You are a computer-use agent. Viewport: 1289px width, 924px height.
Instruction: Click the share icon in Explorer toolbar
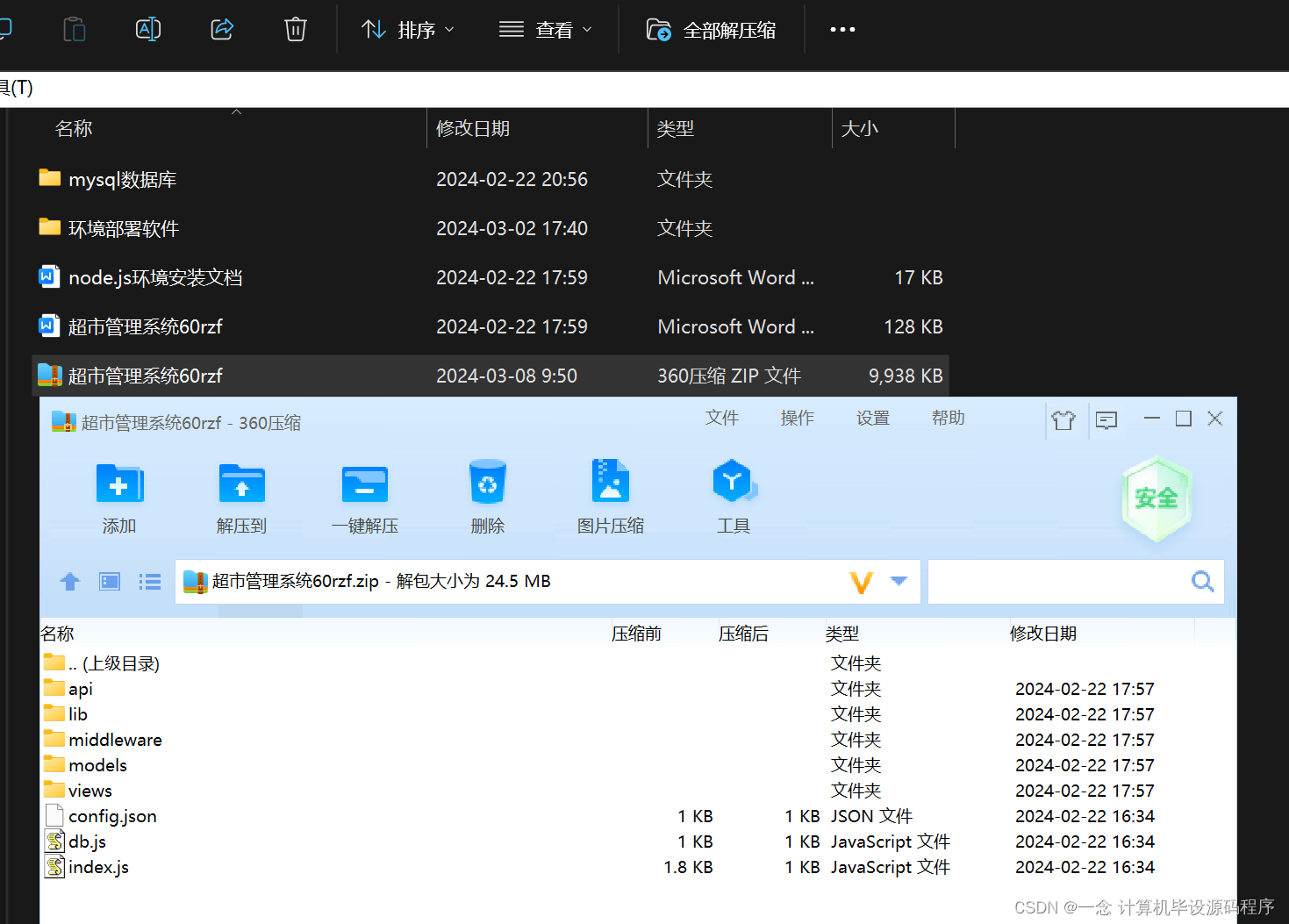pyautogui.click(x=221, y=29)
